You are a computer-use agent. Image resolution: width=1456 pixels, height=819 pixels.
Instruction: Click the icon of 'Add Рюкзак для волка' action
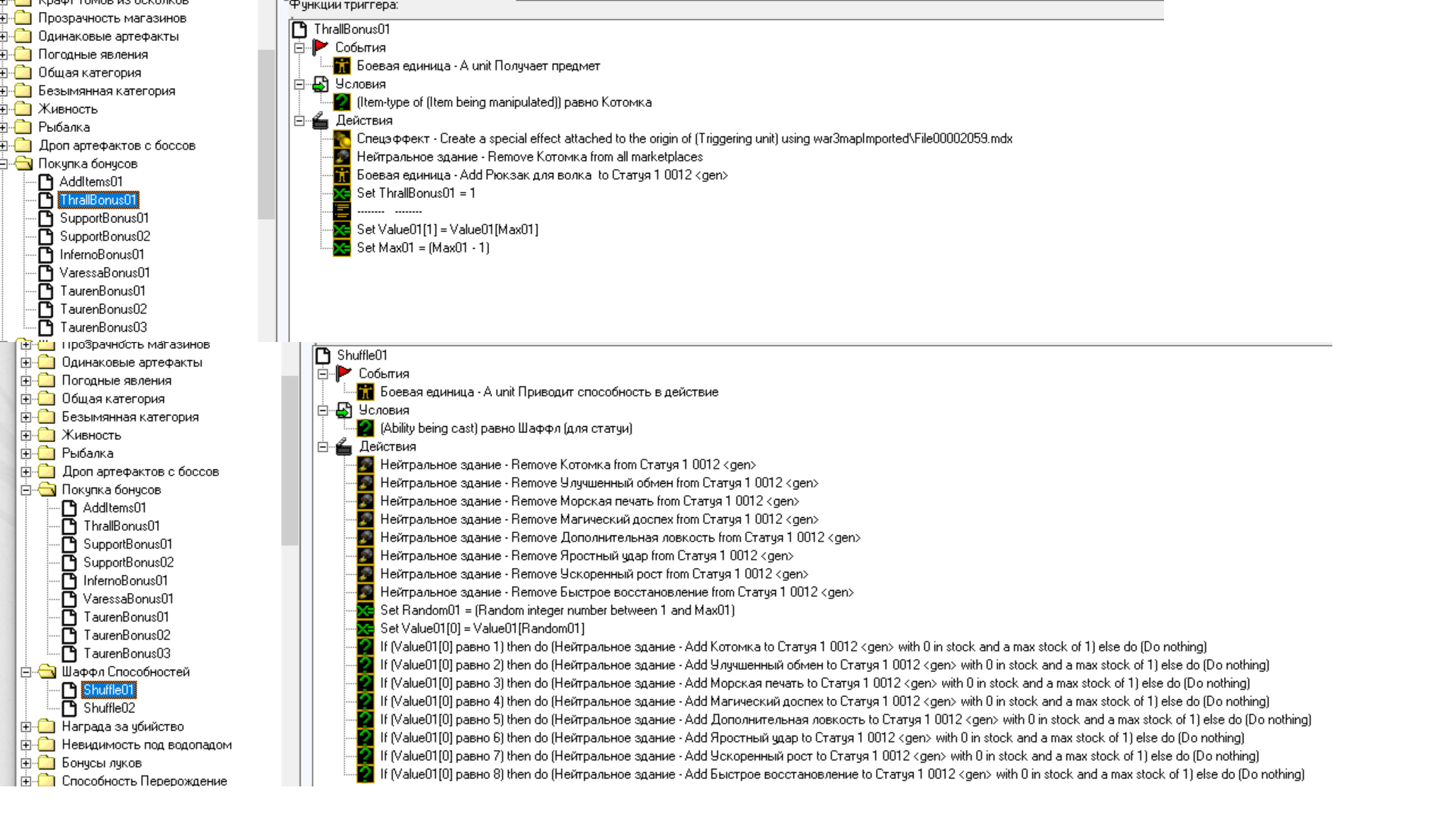(342, 175)
